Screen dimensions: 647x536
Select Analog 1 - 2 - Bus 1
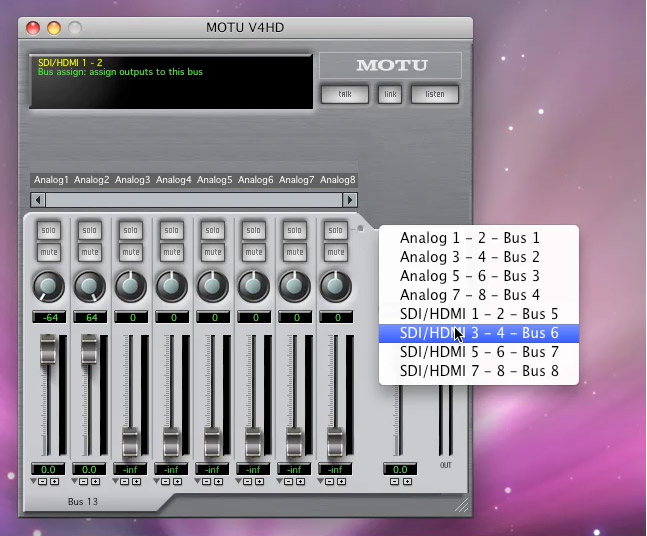click(479, 238)
